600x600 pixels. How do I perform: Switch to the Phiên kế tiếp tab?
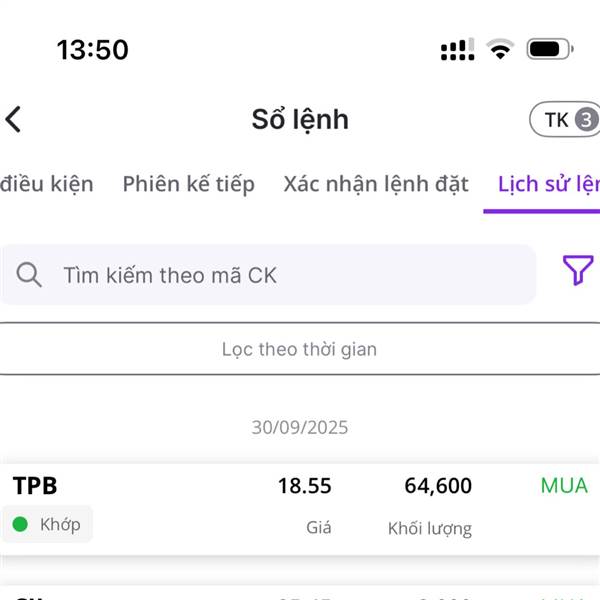(189, 184)
